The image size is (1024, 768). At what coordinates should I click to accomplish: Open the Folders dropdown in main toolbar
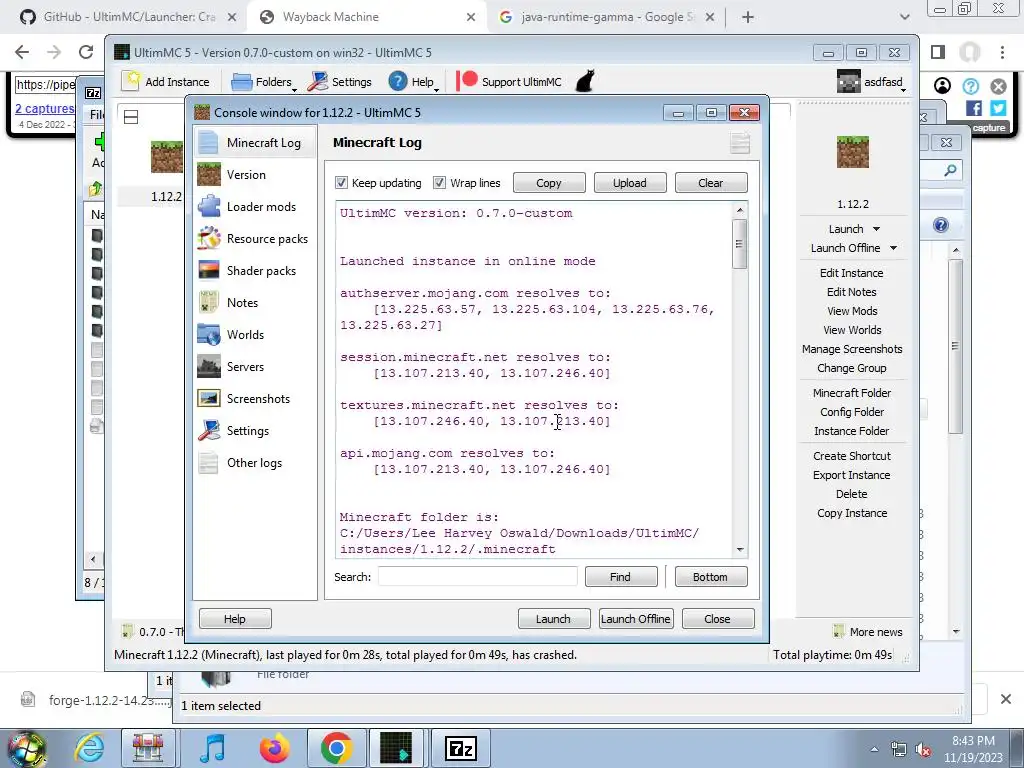point(263,82)
